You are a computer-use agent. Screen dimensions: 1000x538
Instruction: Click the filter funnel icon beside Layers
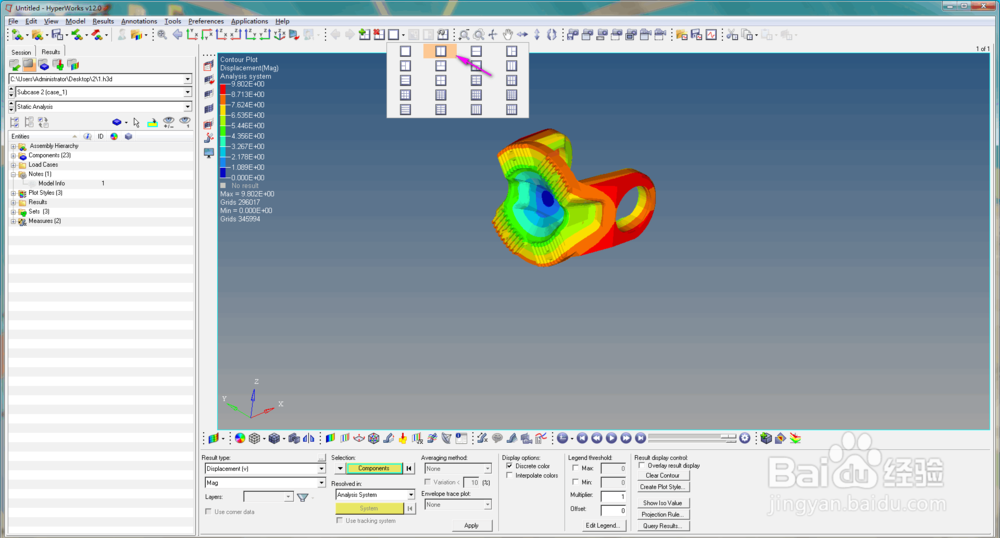(x=303, y=497)
